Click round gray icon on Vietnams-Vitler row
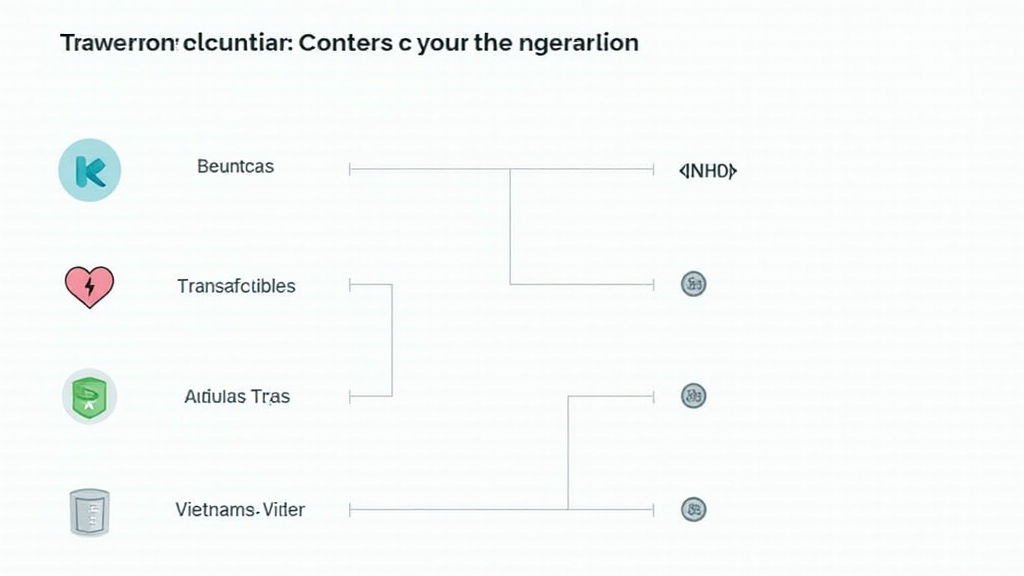This screenshot has width=1024, height=576. (x=693, y=509)
